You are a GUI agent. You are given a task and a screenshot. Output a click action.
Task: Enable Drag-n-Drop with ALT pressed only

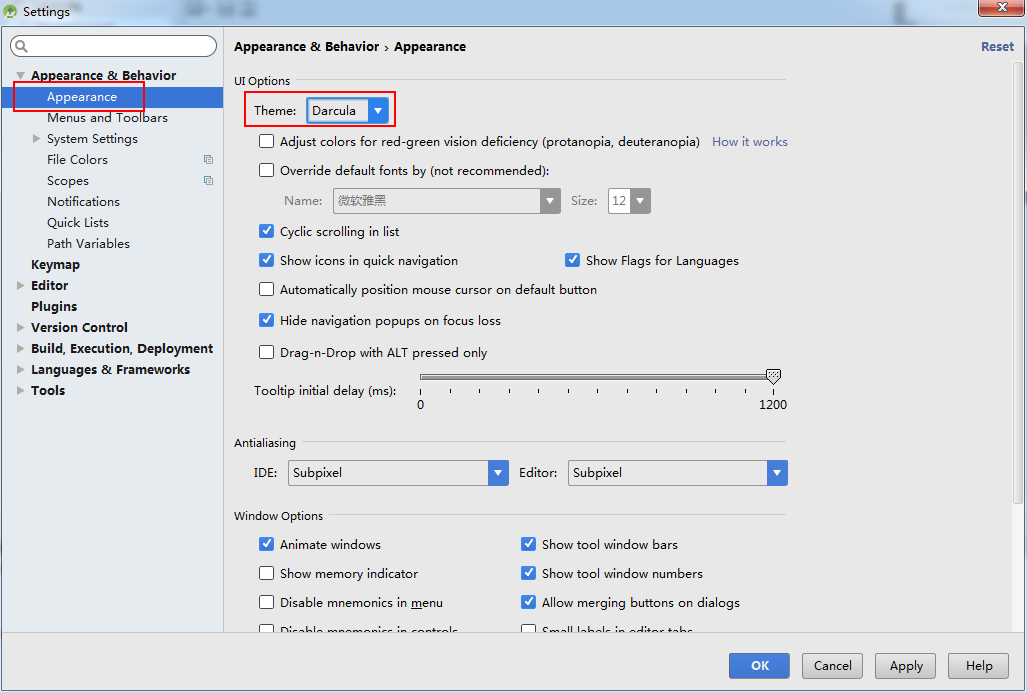(x=267, y=352)
